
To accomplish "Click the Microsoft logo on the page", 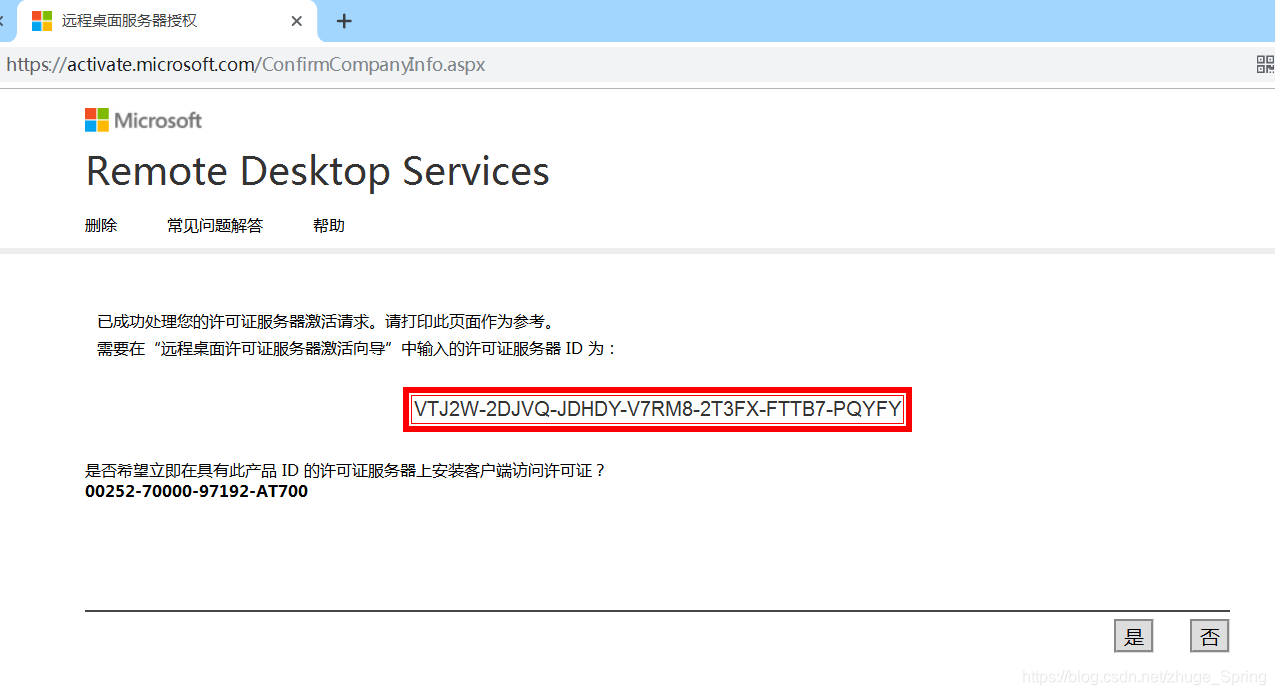I will [x=143, y=120].
